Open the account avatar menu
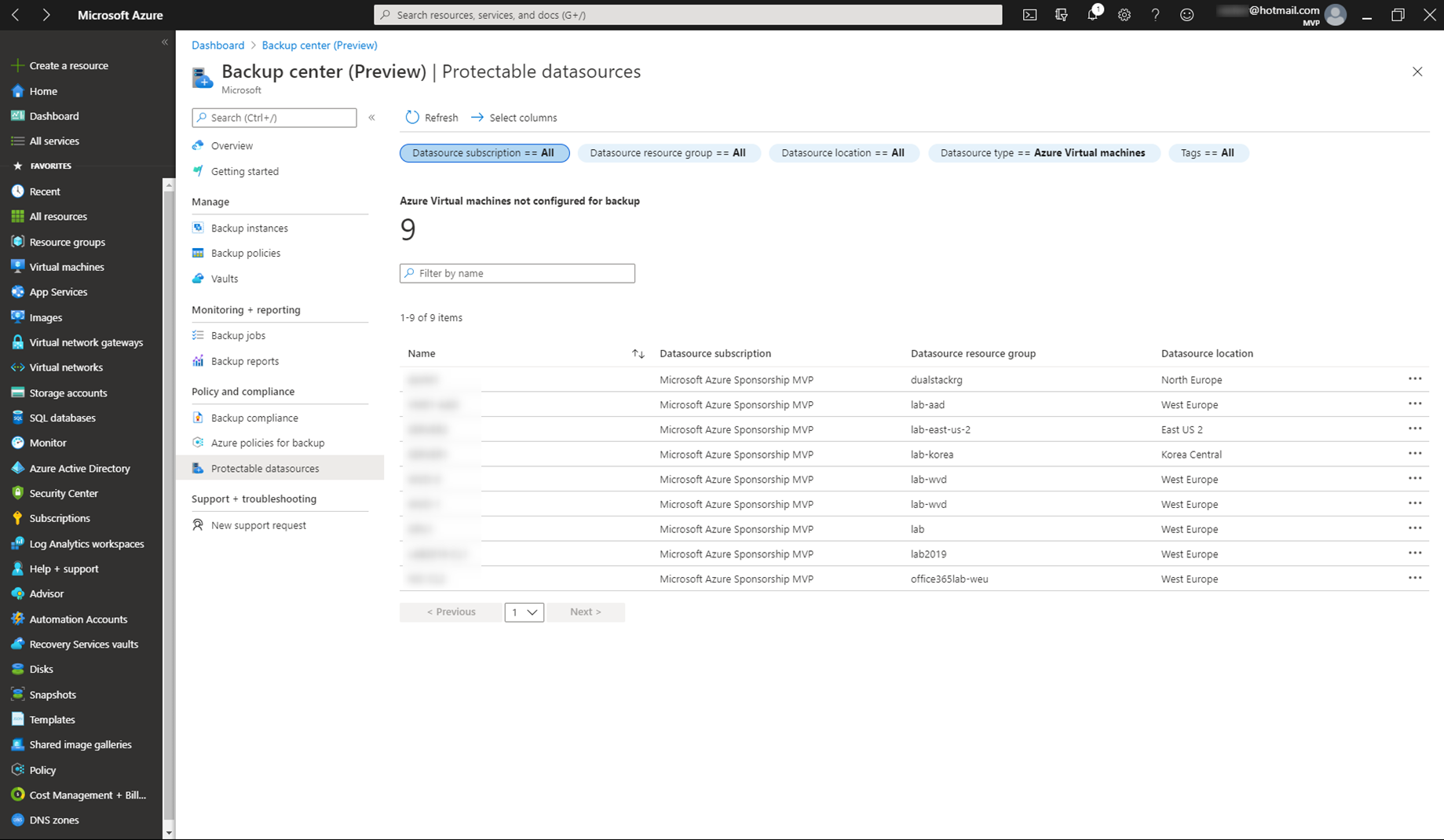This screenshot has width=1444, height=840. 1335,15
